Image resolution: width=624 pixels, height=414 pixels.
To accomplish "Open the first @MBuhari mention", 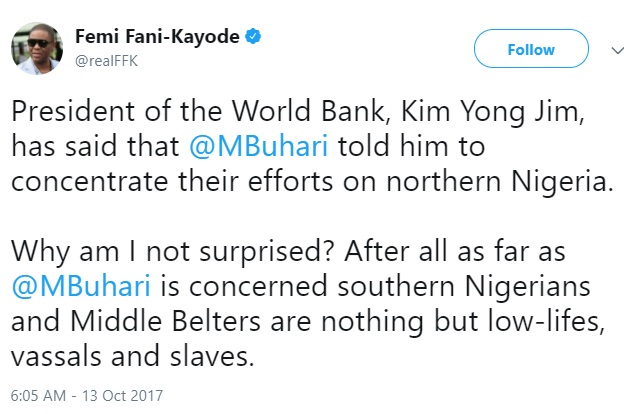I will coord(258,146).
